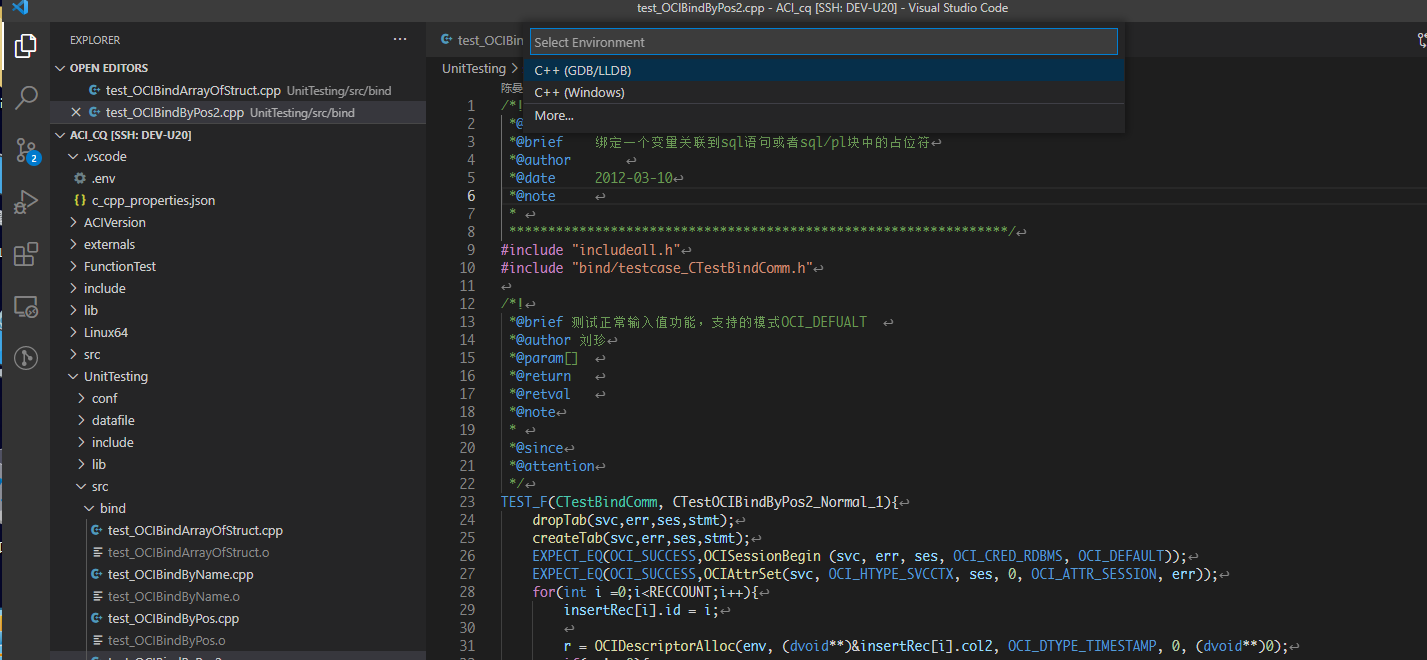Open the Run and Debug view
Viewport: 1427px width, 660px height.
click(x=26, y=202)
